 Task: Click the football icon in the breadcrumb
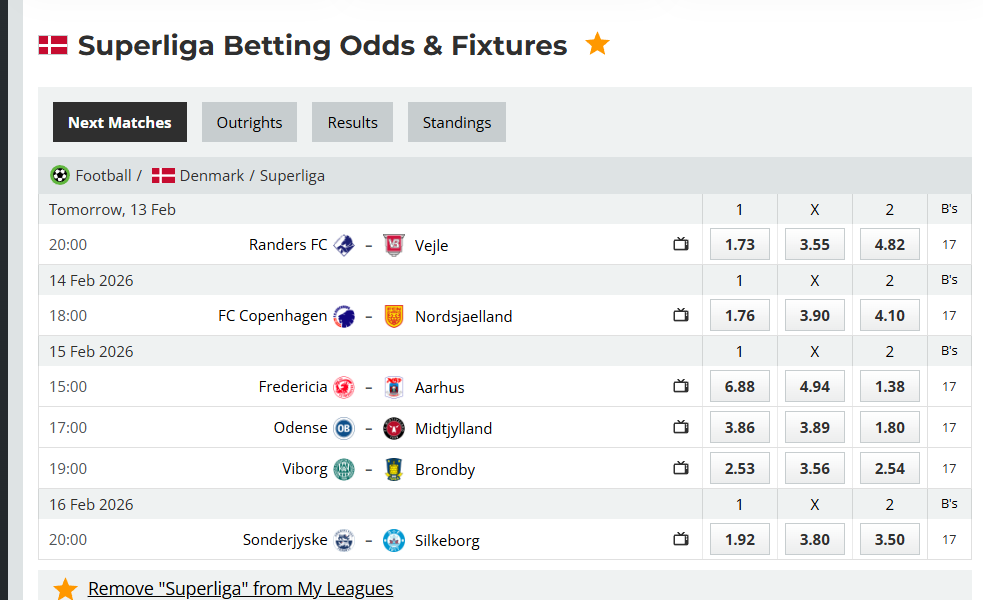pyautogui.click(x=60, y=175)
